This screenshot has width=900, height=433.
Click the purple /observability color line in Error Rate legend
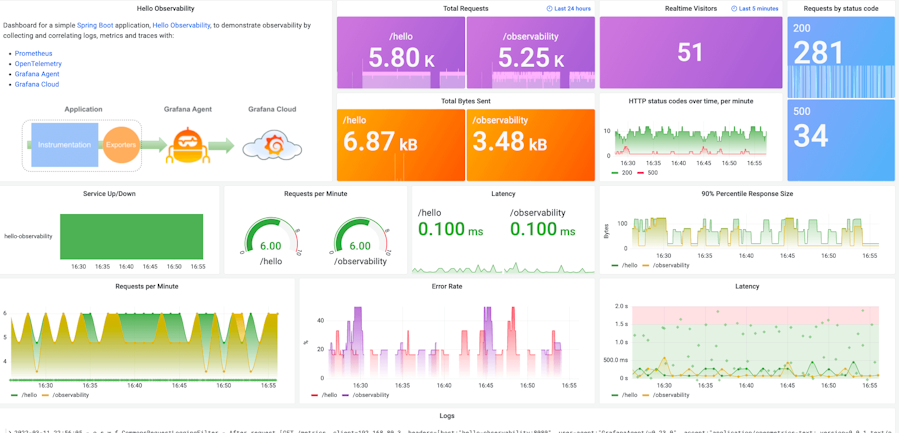[346, 395]
